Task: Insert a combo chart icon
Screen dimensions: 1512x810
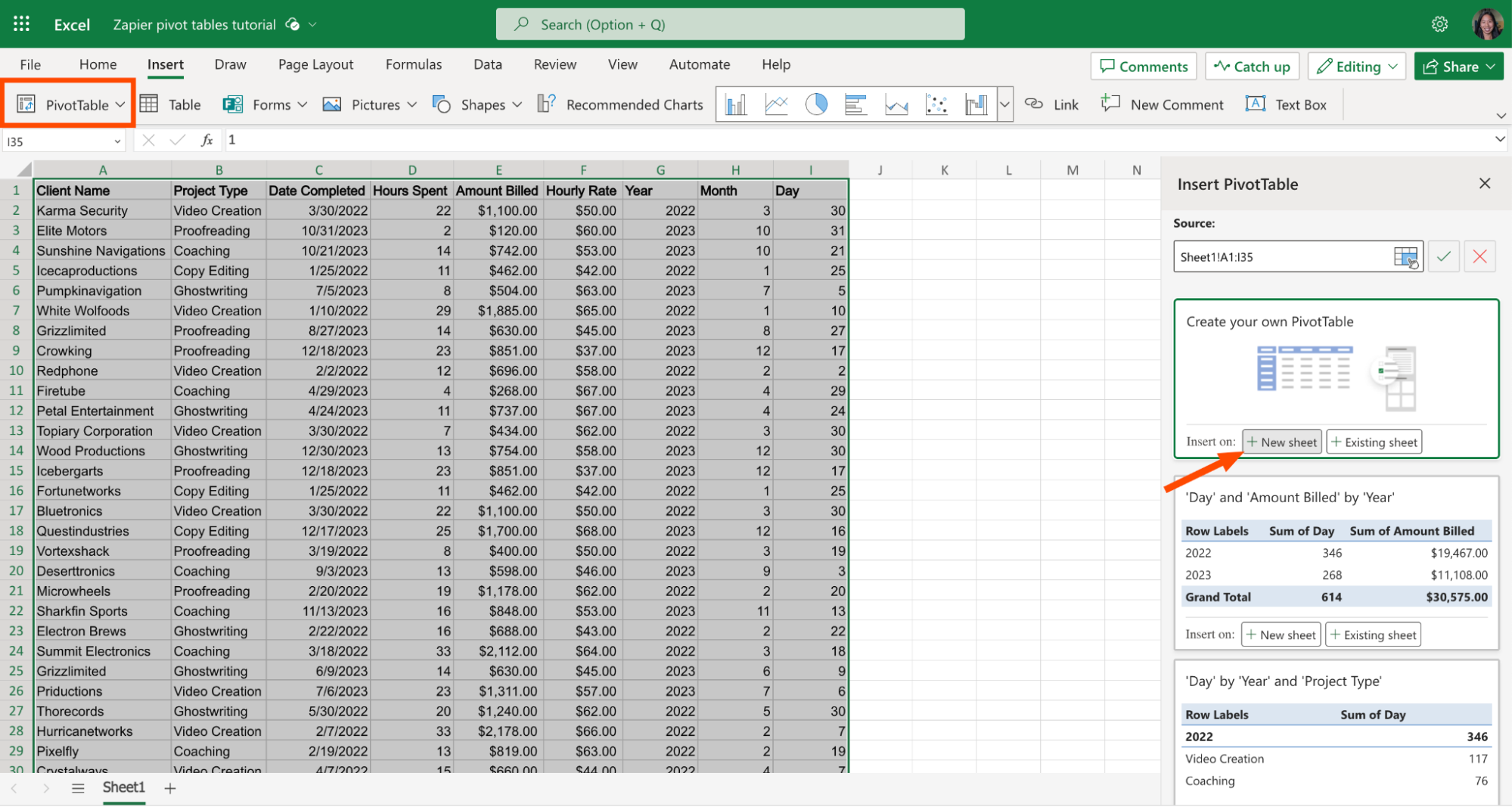Action: [x=976, y=104]
